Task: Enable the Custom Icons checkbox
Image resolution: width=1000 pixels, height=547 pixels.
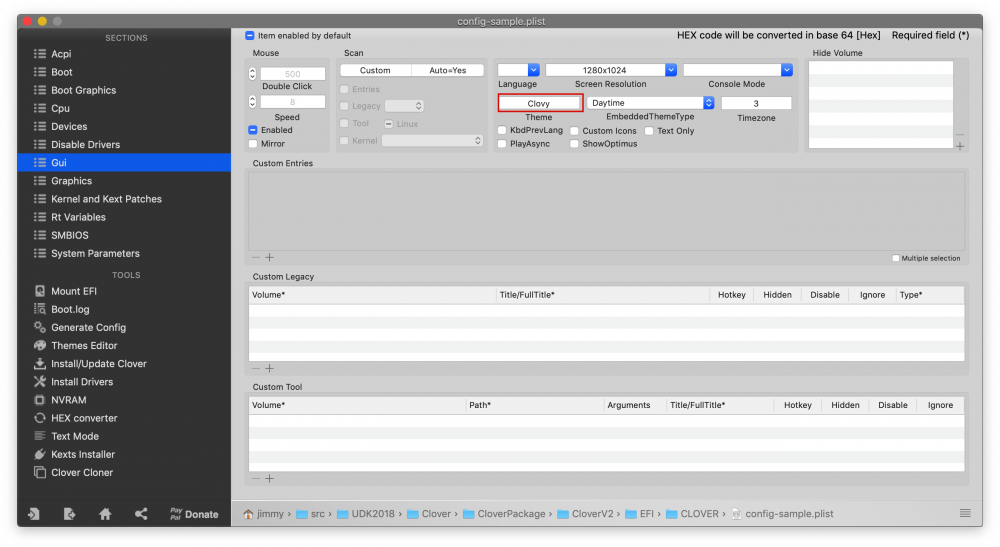Action: 575,131
